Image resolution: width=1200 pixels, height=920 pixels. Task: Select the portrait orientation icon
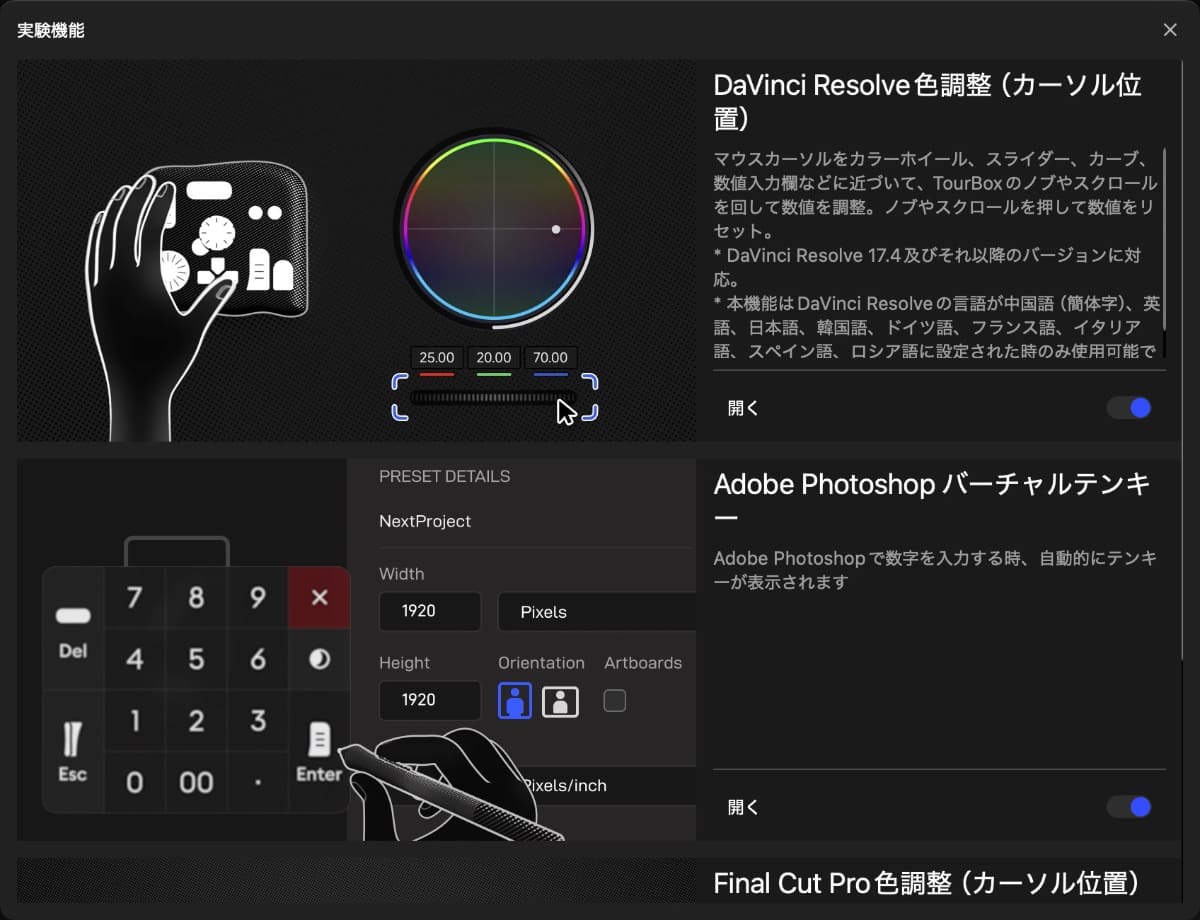pyautogui.click(x=514, y=701)
